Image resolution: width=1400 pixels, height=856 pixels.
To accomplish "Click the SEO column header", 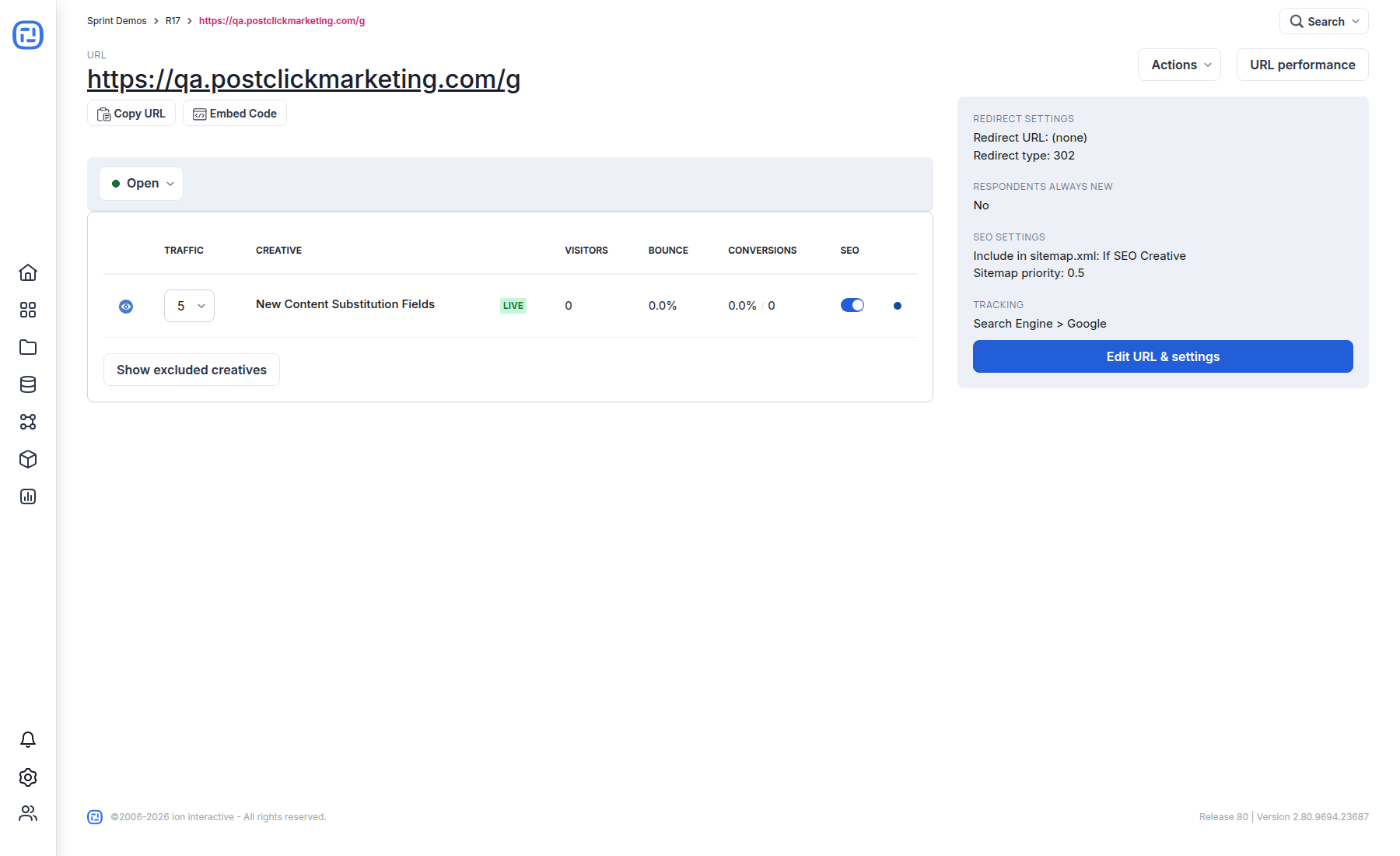I will pos(849,251).
